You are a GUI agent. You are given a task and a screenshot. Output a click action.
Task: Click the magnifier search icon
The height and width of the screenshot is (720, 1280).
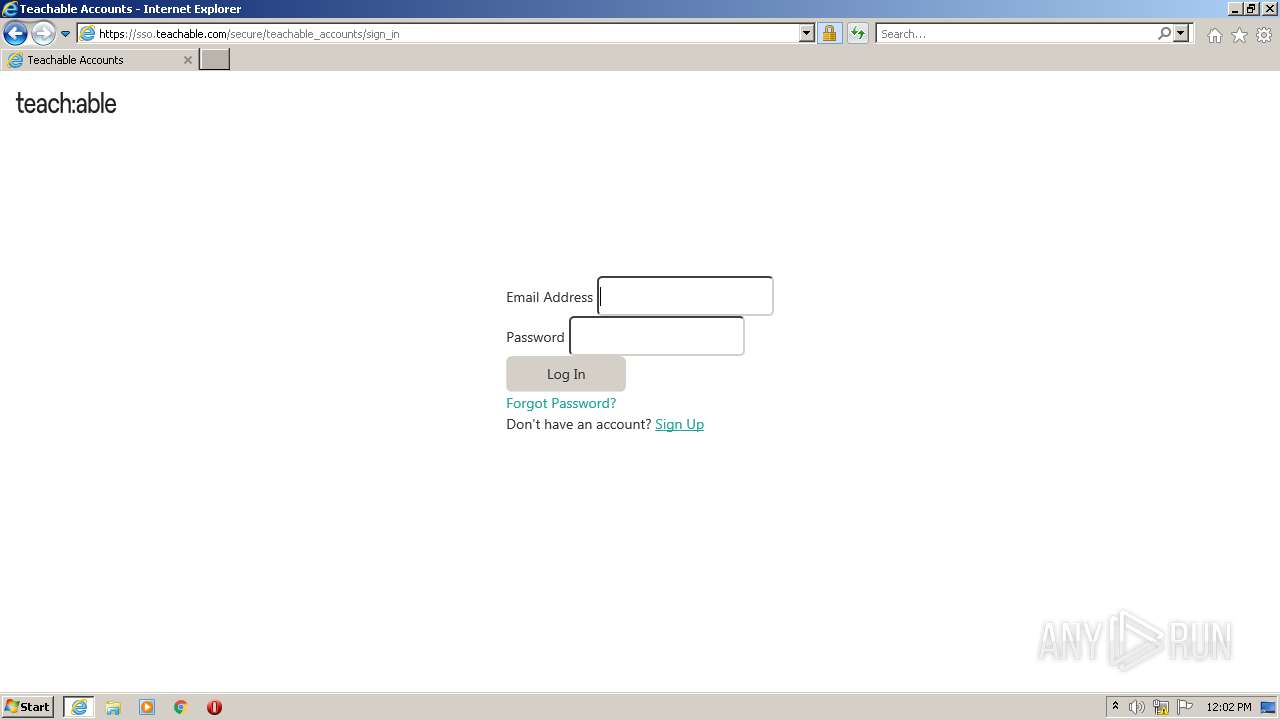click(1164, 33)
